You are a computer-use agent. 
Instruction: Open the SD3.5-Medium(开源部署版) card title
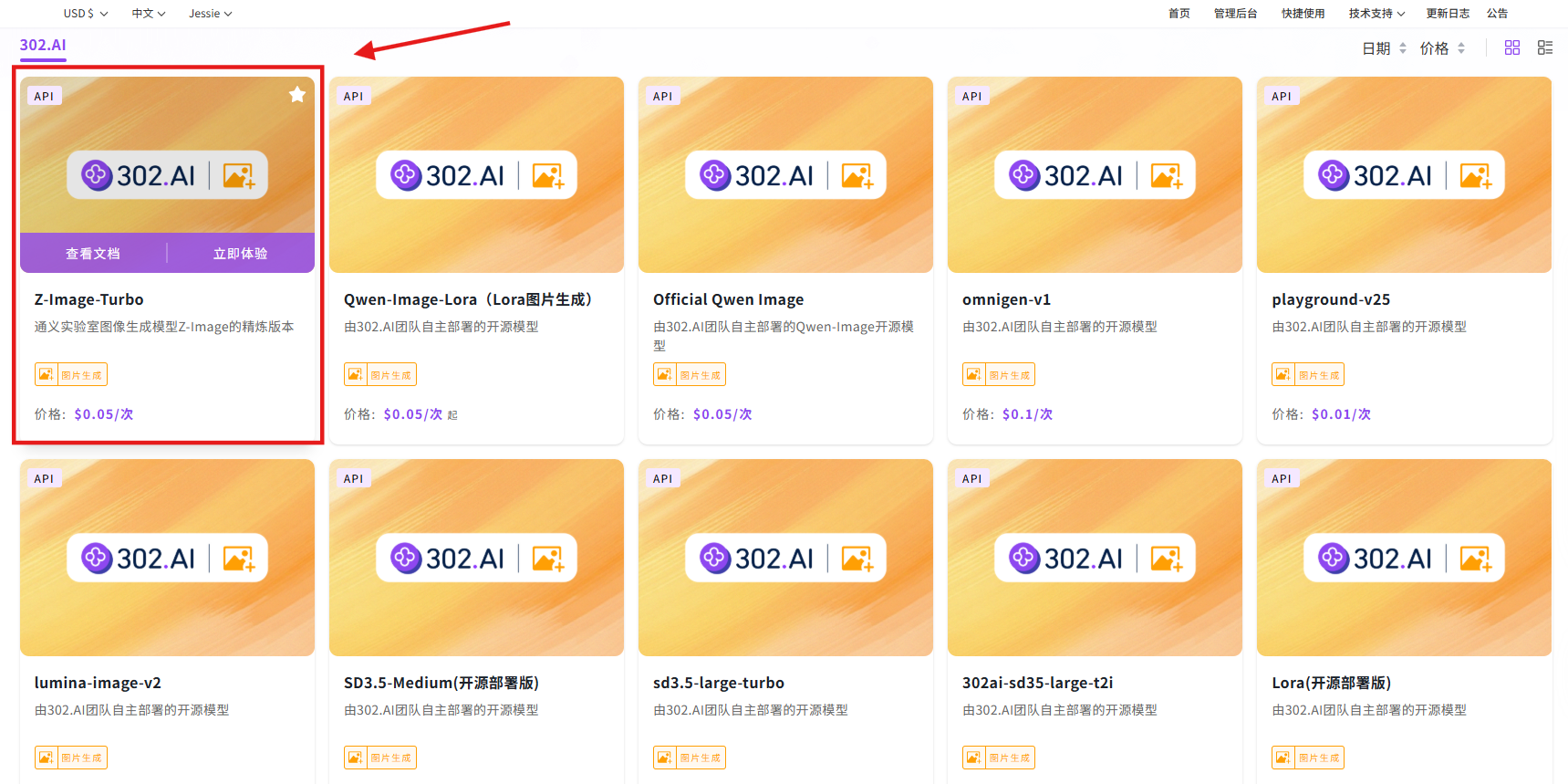coord(441,683)
